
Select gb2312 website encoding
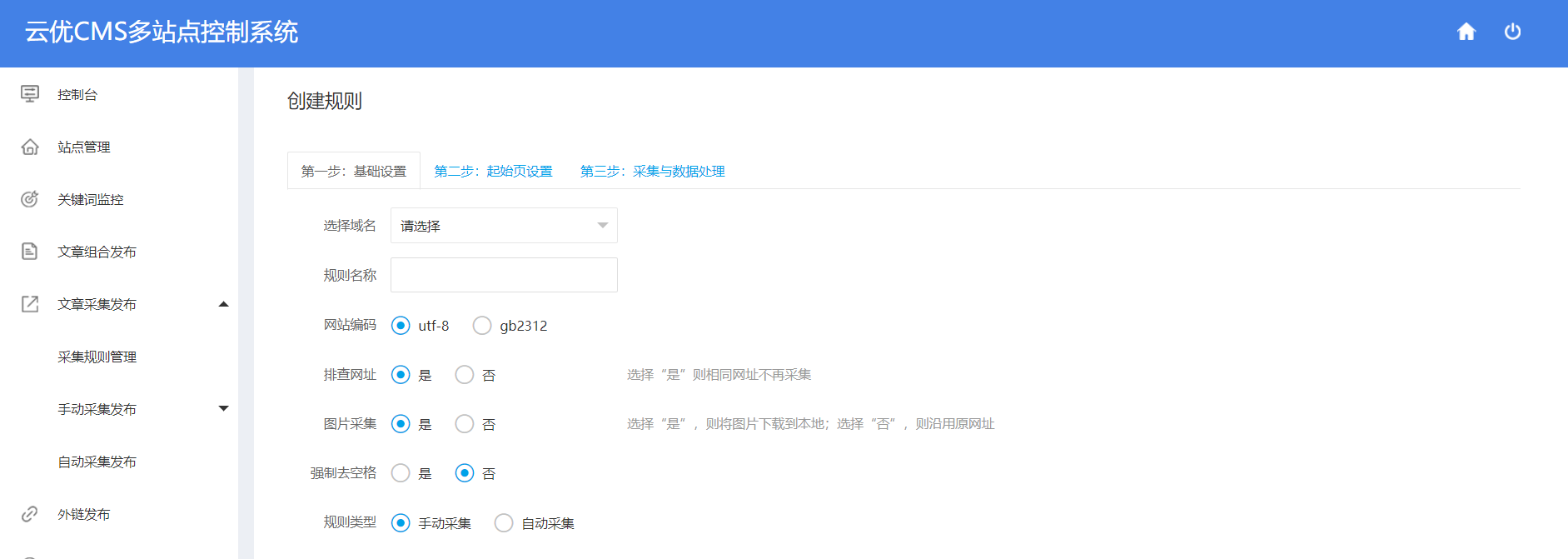[482, 326]
